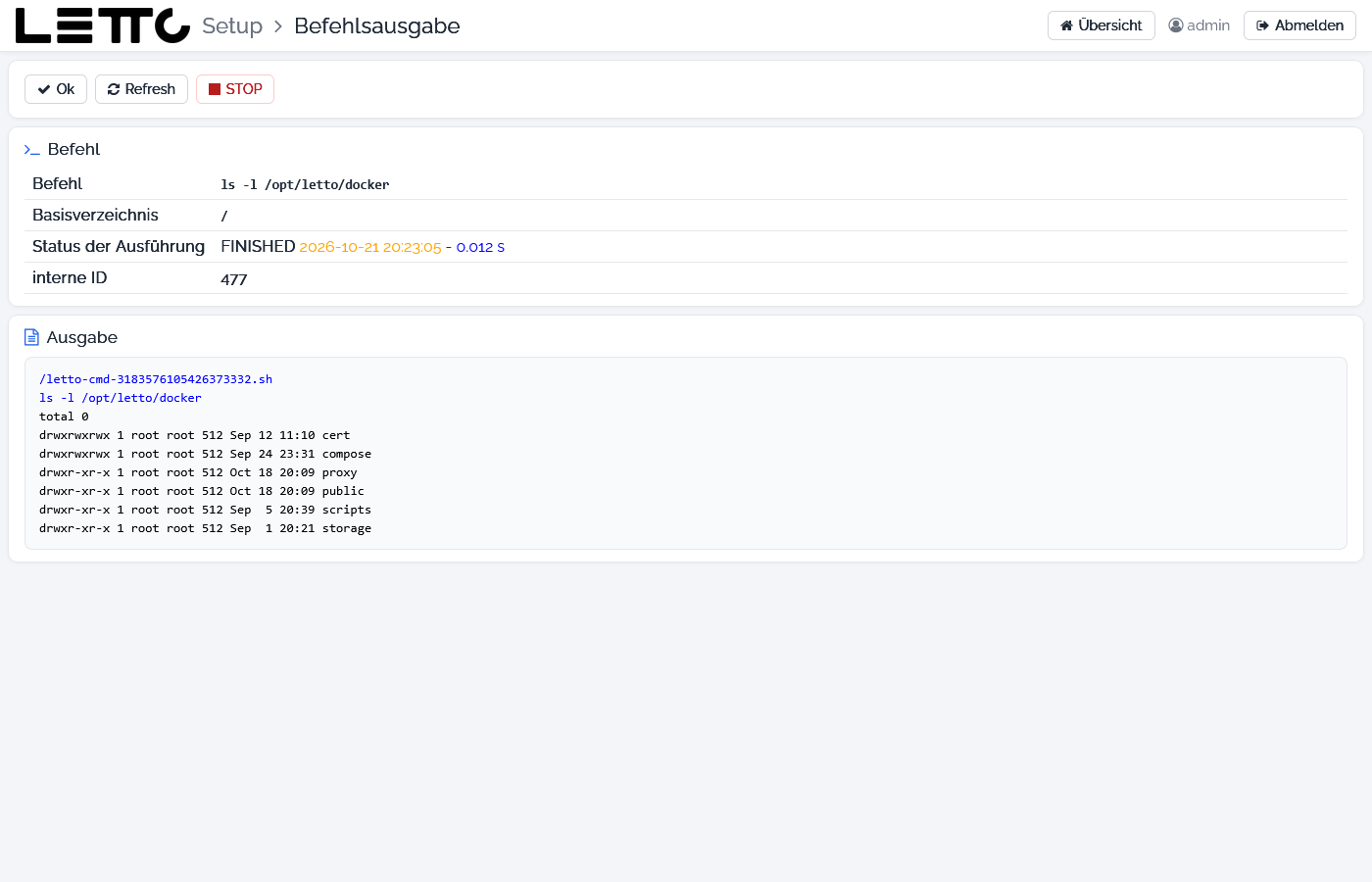Viewport: 1372px width, 882px height.
Task: Click the admin user label
Action: click(x=1208, y=25)
